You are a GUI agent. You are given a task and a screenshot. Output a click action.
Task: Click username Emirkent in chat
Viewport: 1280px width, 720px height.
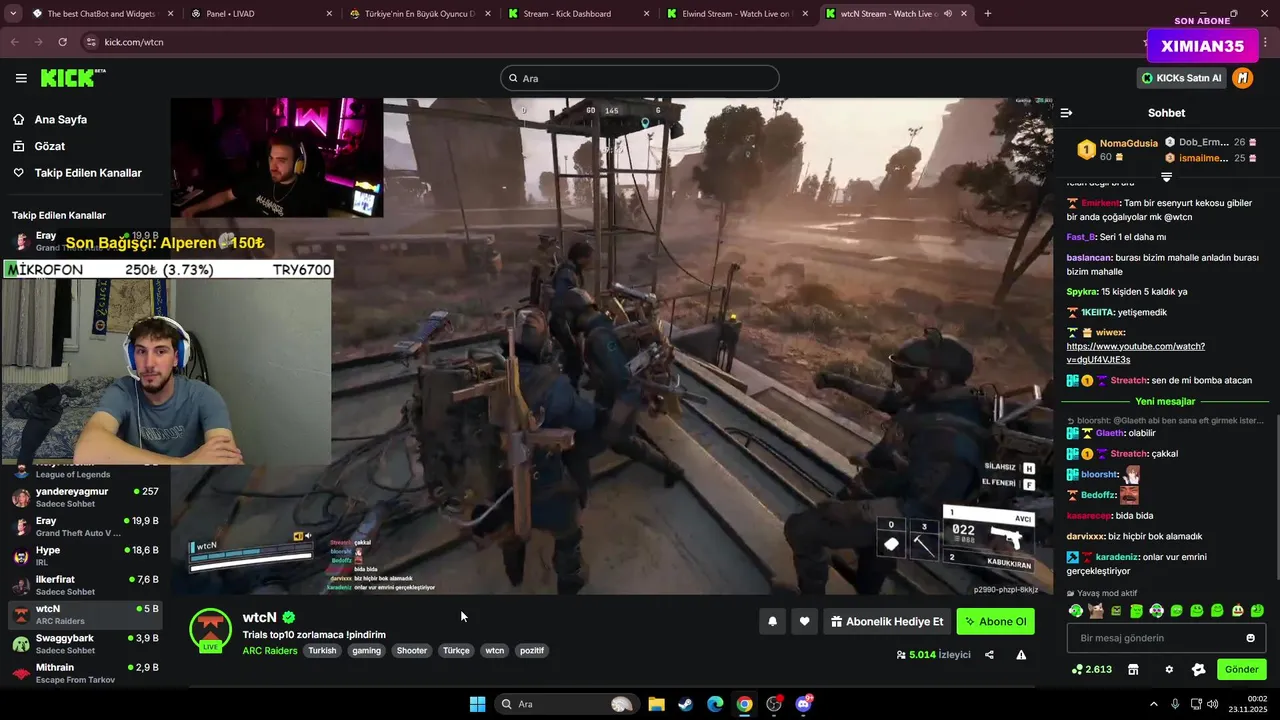[1101, 203]
